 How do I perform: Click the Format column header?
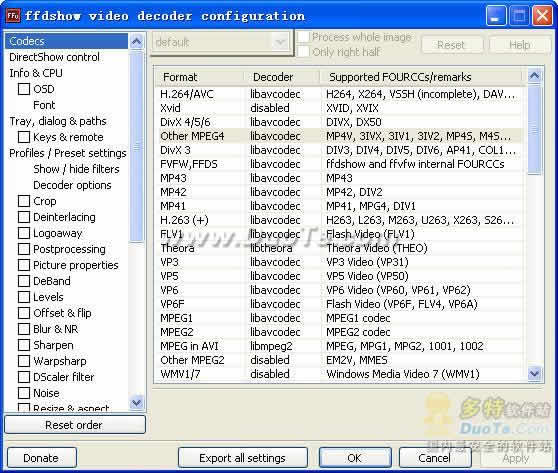click(200, 77)
